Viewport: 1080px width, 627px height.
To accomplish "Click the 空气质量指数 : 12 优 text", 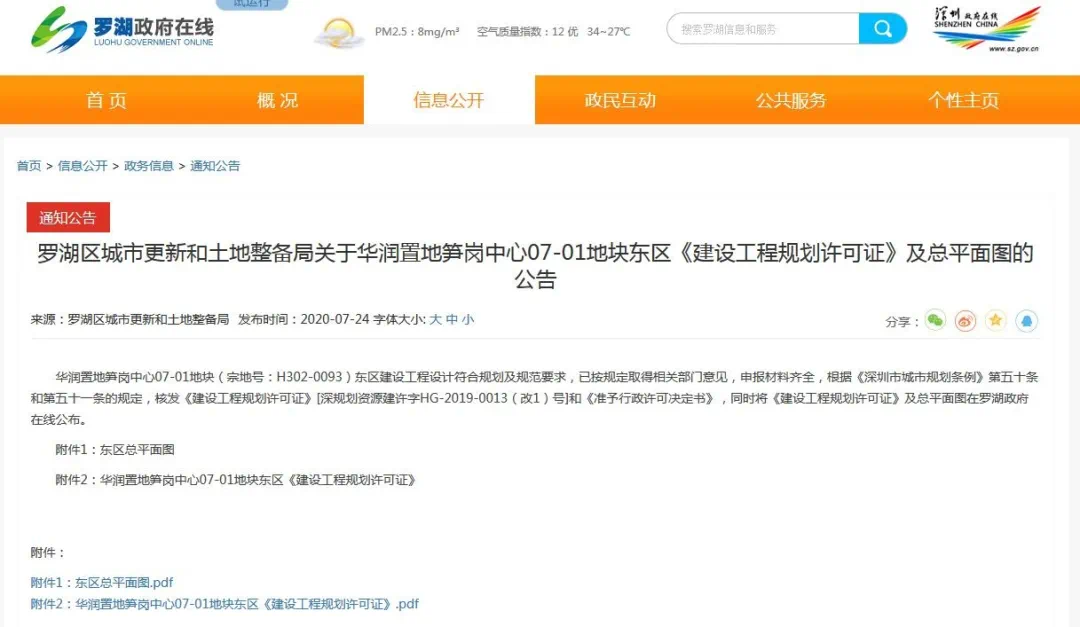I will [528, 32].
